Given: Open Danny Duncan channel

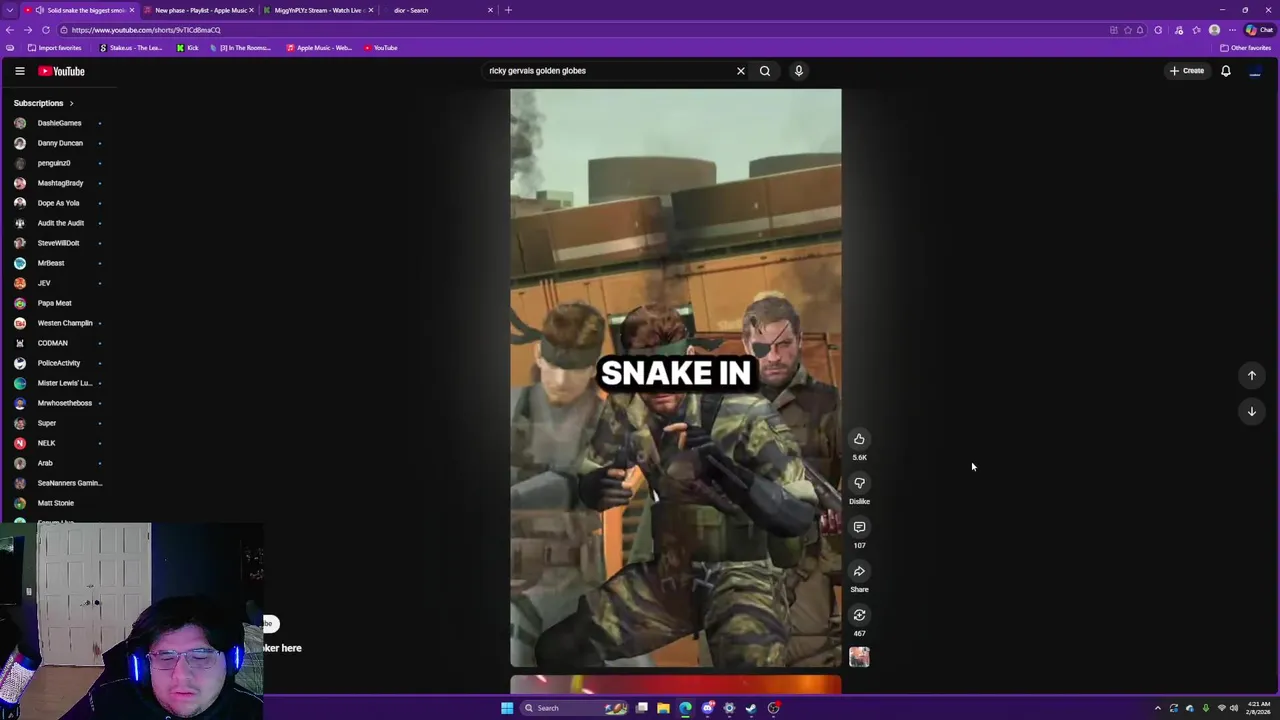Looking at the screenshot, I should [58, 143].
